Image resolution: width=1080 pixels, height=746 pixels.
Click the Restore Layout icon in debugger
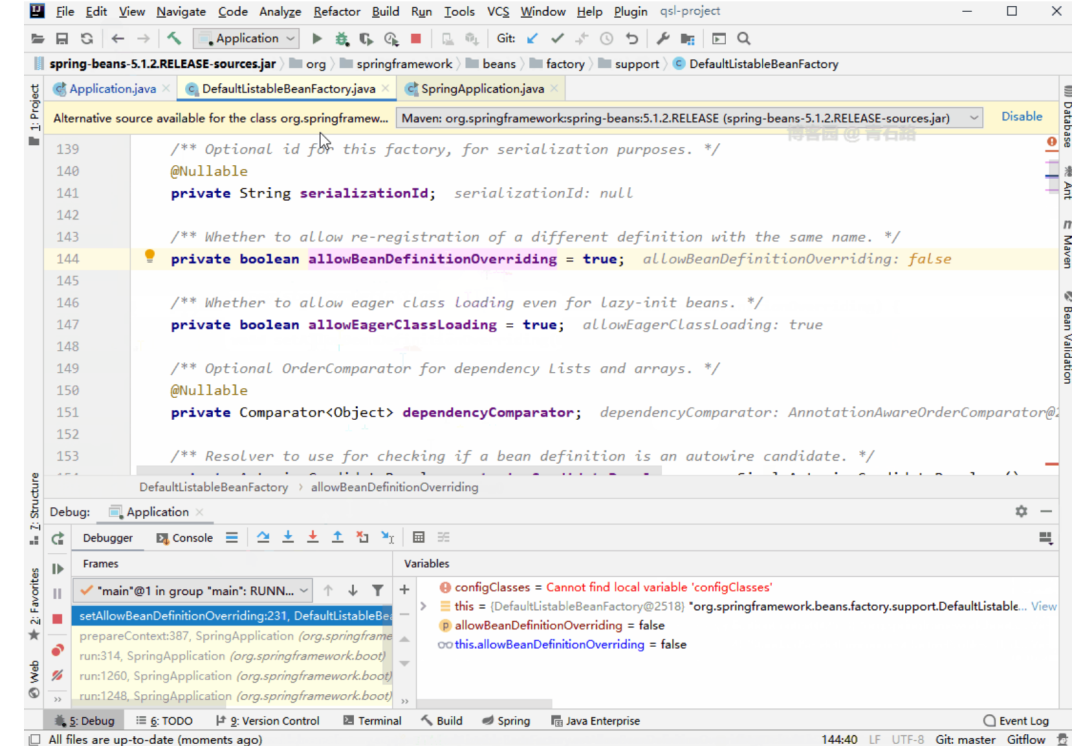coord(1046,538)
